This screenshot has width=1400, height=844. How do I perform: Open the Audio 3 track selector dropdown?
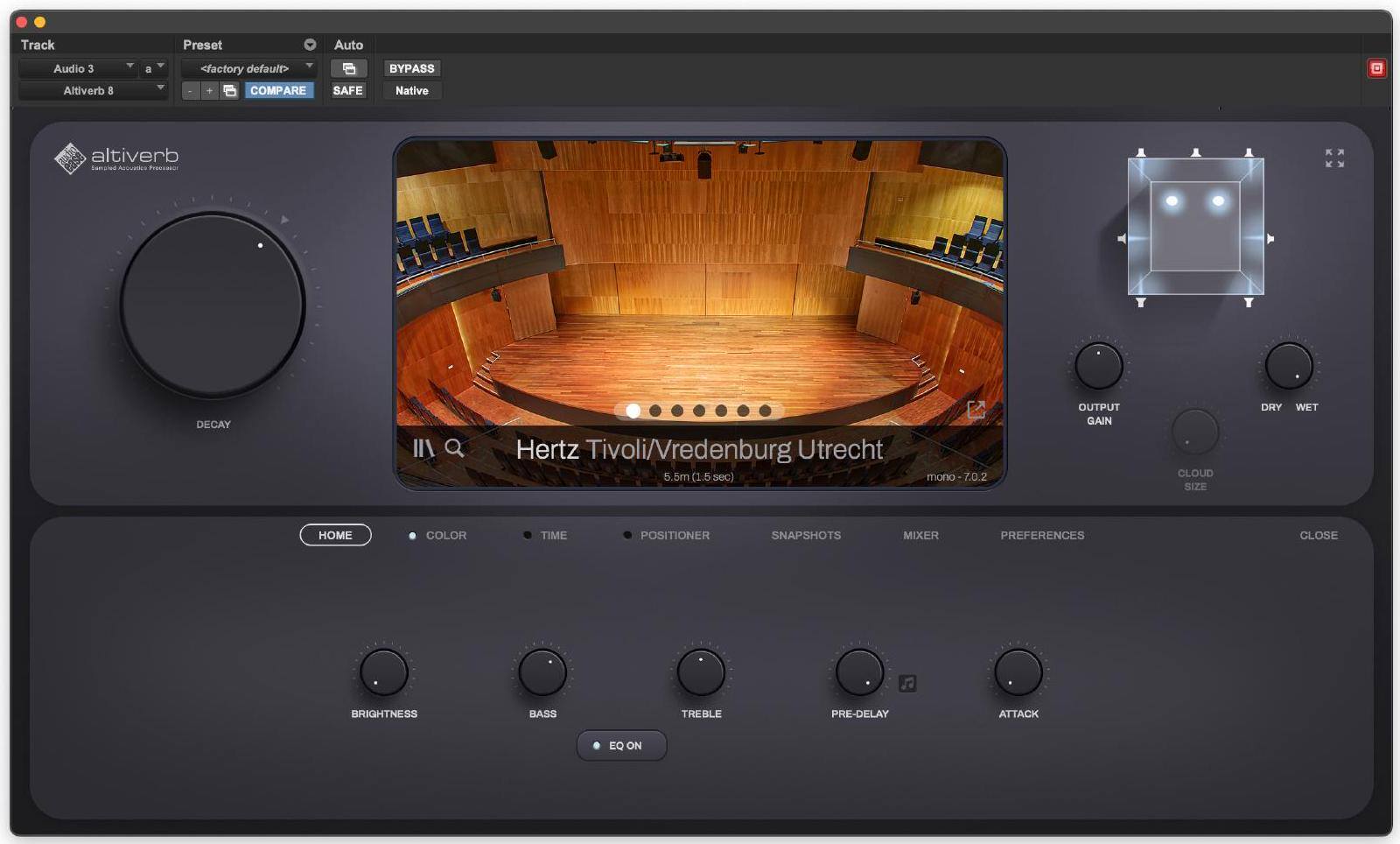(77, 68)
